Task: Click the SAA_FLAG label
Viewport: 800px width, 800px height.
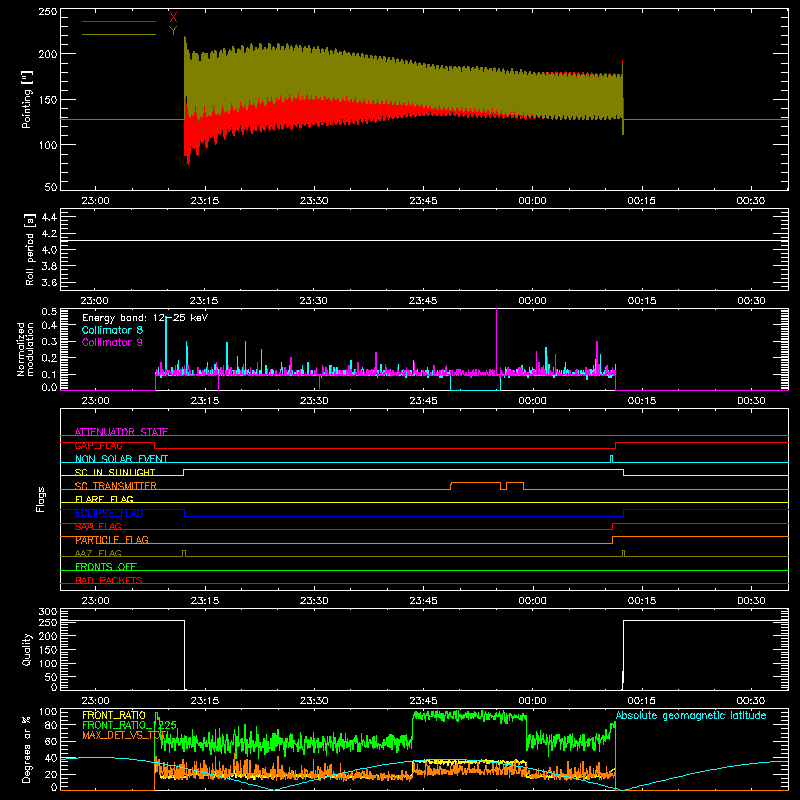Action: pyautogui.click(x=98, y=526)
